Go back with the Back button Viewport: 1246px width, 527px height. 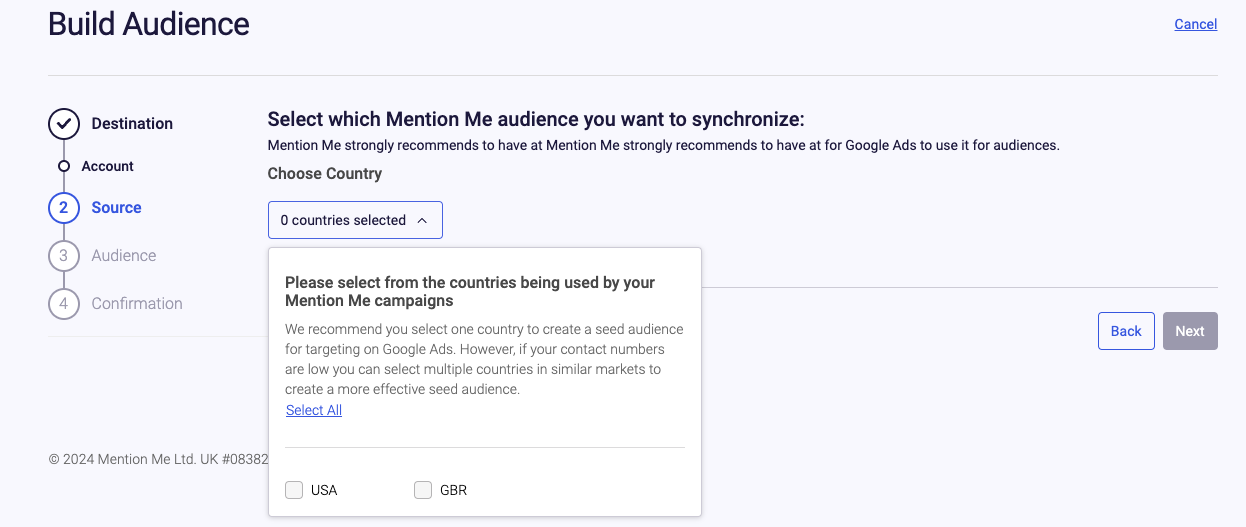click(1126, 331)
